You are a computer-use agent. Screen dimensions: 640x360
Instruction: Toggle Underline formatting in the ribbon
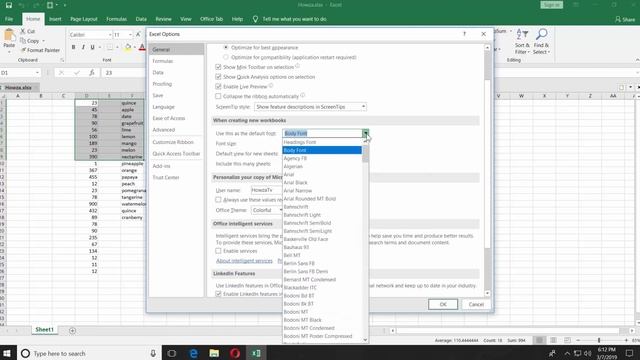[x=93, y=47]
